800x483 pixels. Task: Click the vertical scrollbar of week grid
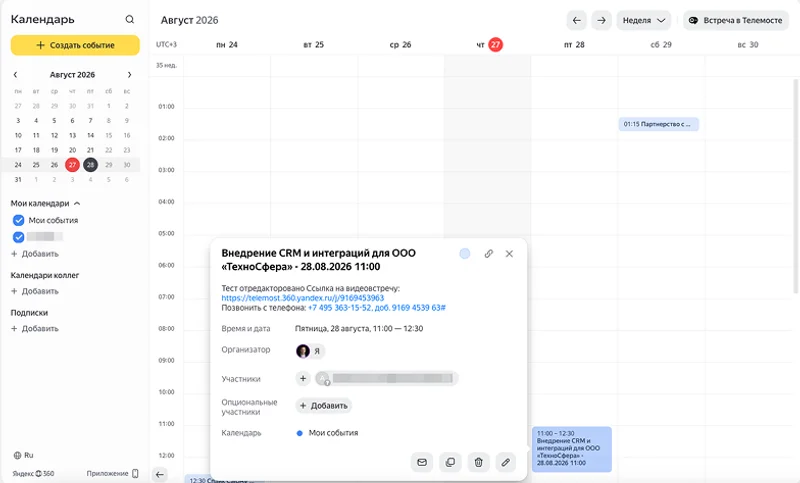click(796, 186)
